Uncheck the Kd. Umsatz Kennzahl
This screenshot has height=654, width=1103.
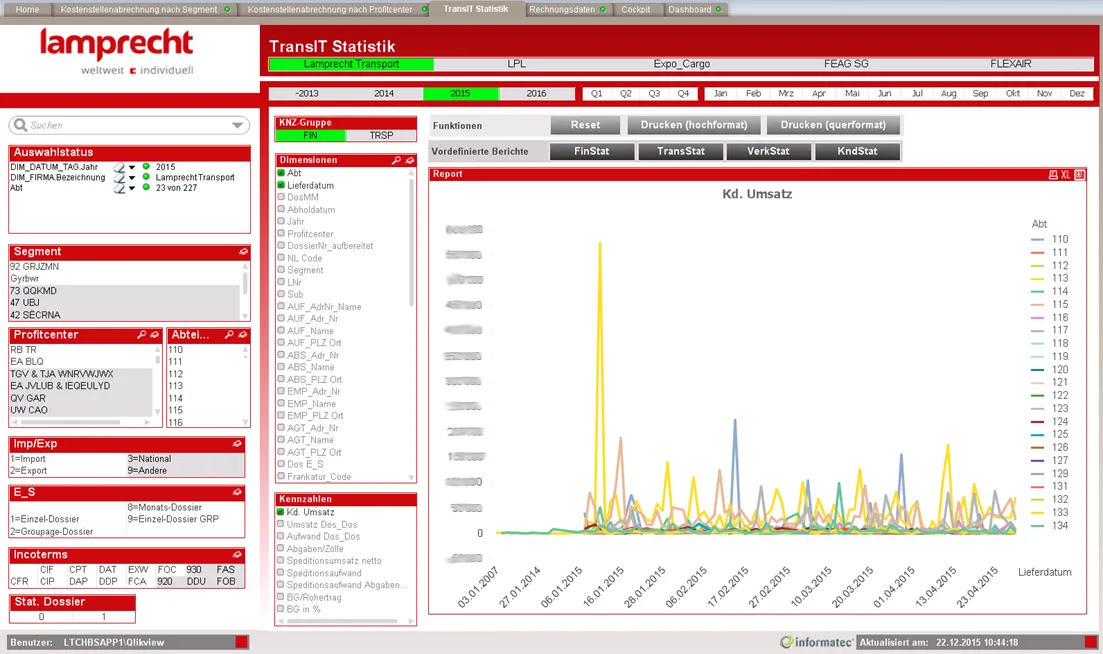point(281,512)
